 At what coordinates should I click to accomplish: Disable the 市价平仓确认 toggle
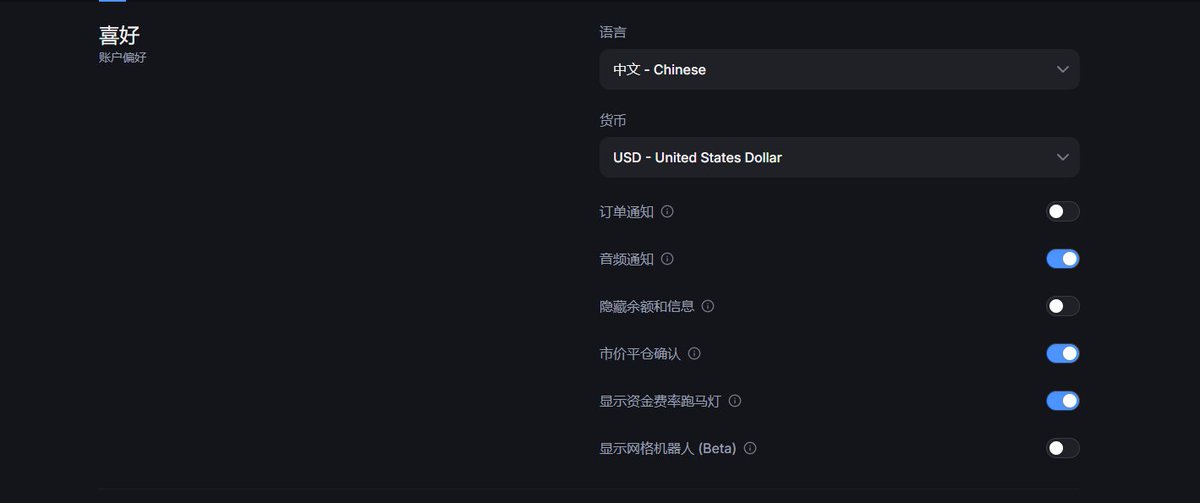(1062, 353)
